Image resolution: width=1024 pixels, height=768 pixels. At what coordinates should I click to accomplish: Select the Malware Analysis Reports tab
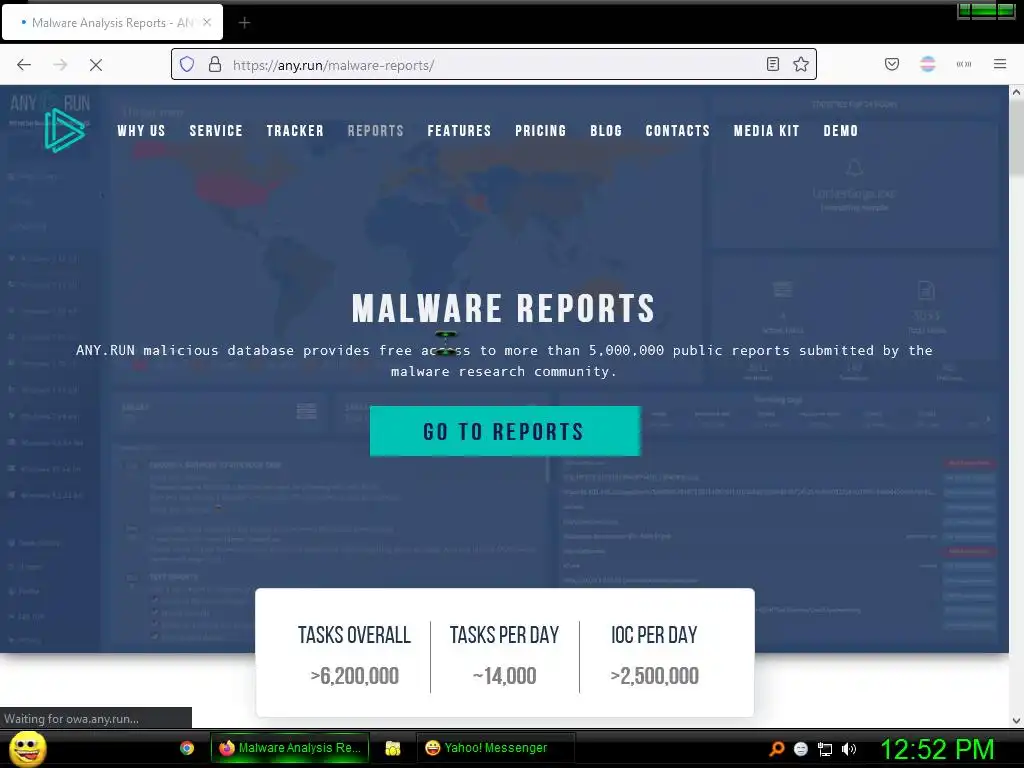pyautogui.click(x=112, y=22)
